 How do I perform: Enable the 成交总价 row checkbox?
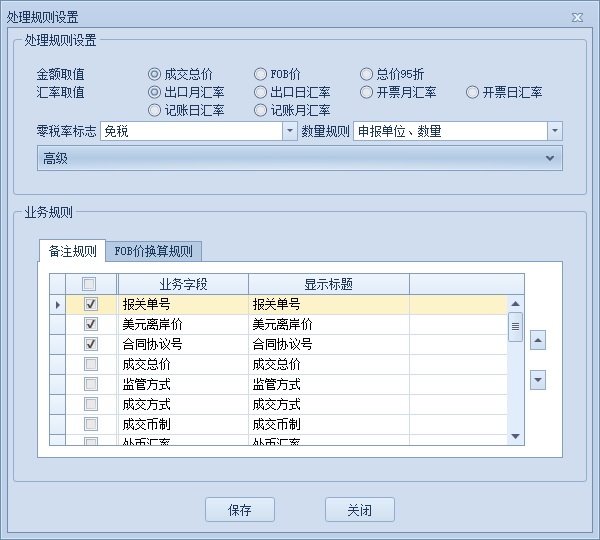tap(91, 364)
